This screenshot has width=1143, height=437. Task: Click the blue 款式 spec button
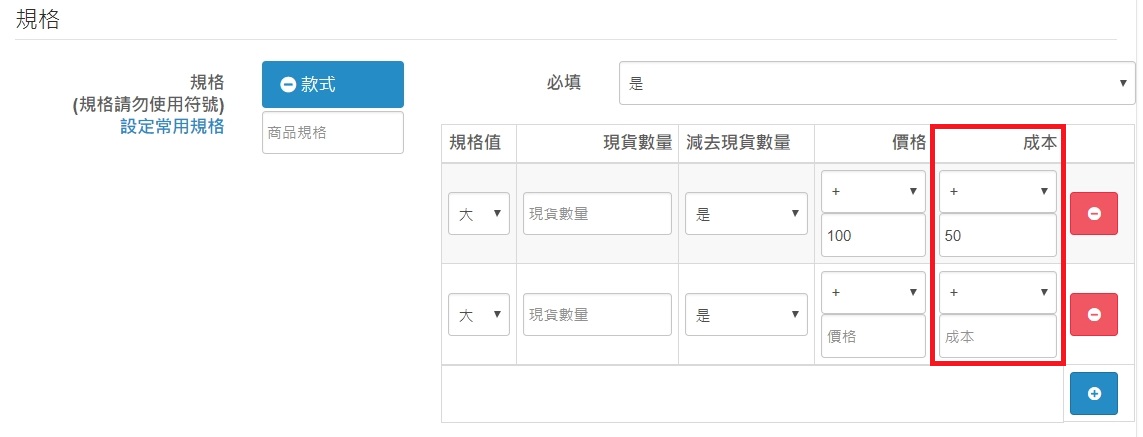click(x=332, y=85)
